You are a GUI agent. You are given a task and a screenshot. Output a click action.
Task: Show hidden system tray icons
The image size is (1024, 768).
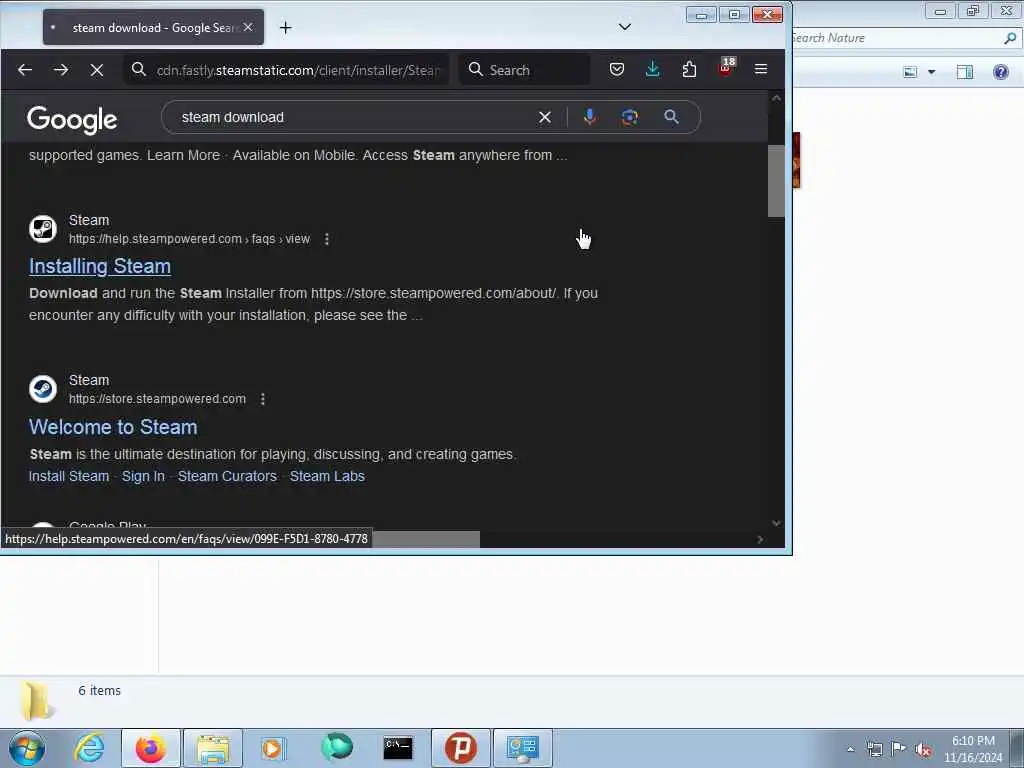[850, 749]
